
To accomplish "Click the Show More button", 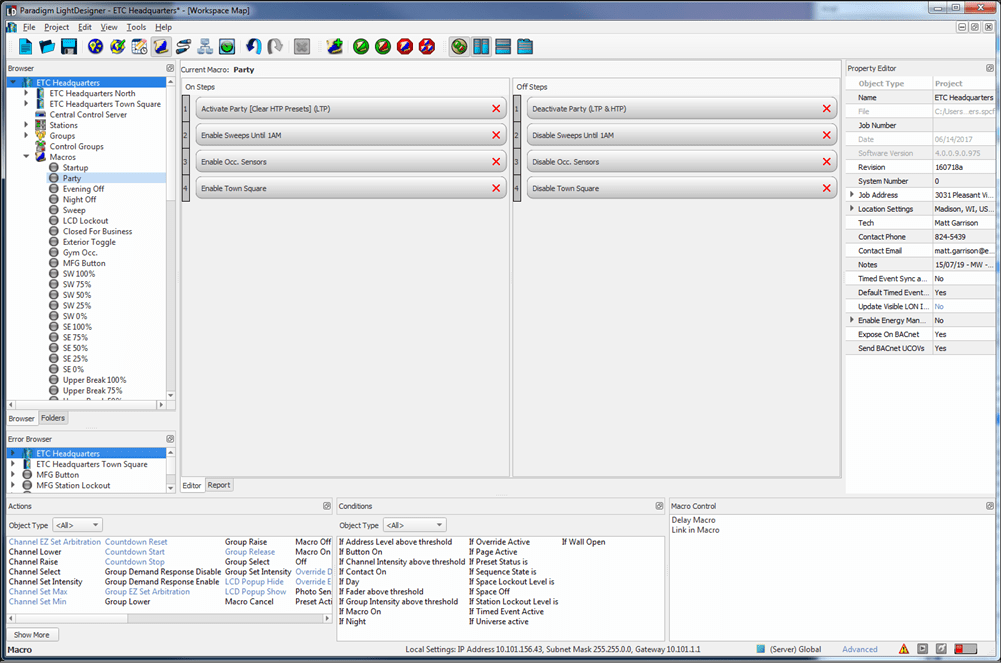I will tap(32, 634).
